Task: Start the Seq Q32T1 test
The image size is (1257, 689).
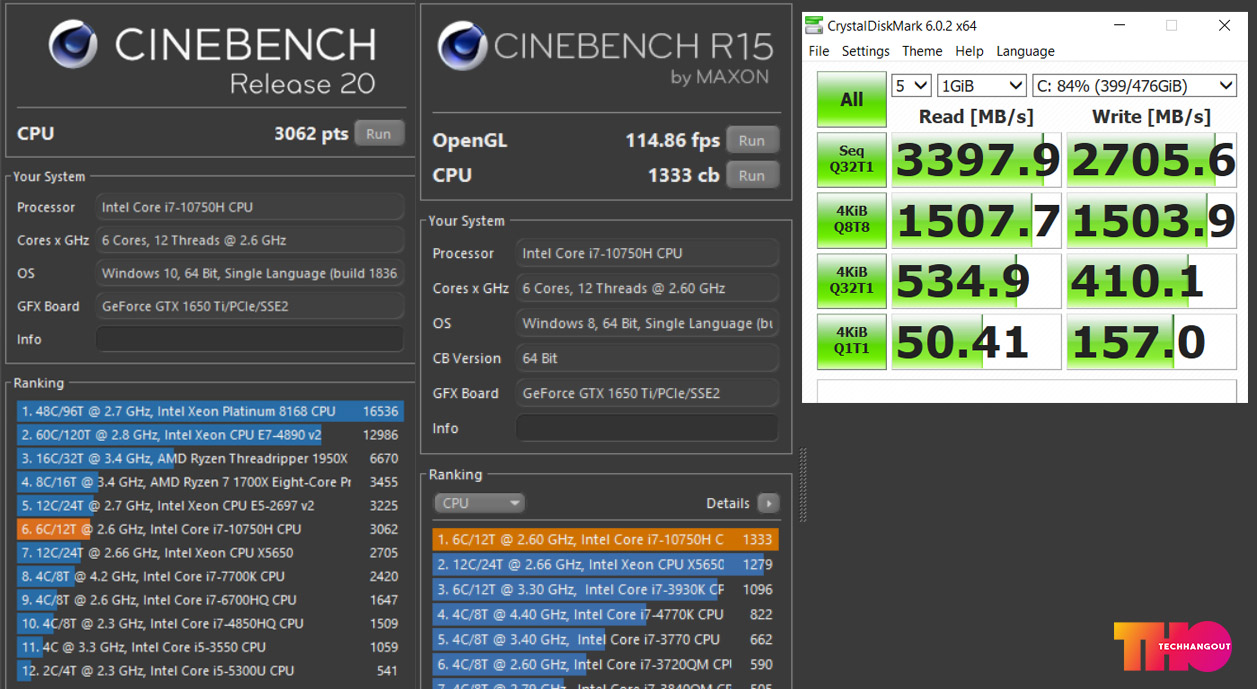Action: coord(852,160)
